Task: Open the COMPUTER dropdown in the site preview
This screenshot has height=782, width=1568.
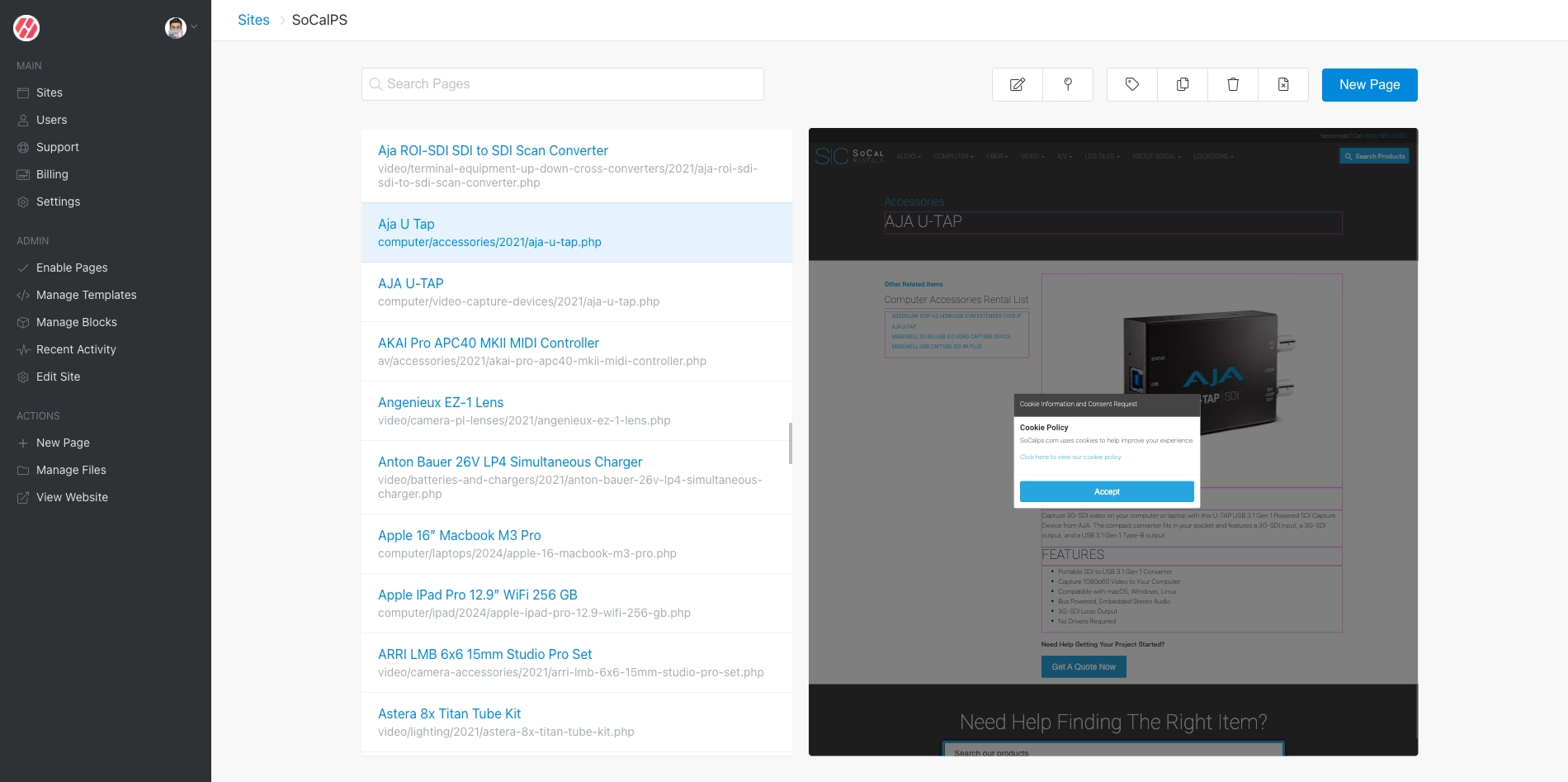Action: (x=952, y=156)
